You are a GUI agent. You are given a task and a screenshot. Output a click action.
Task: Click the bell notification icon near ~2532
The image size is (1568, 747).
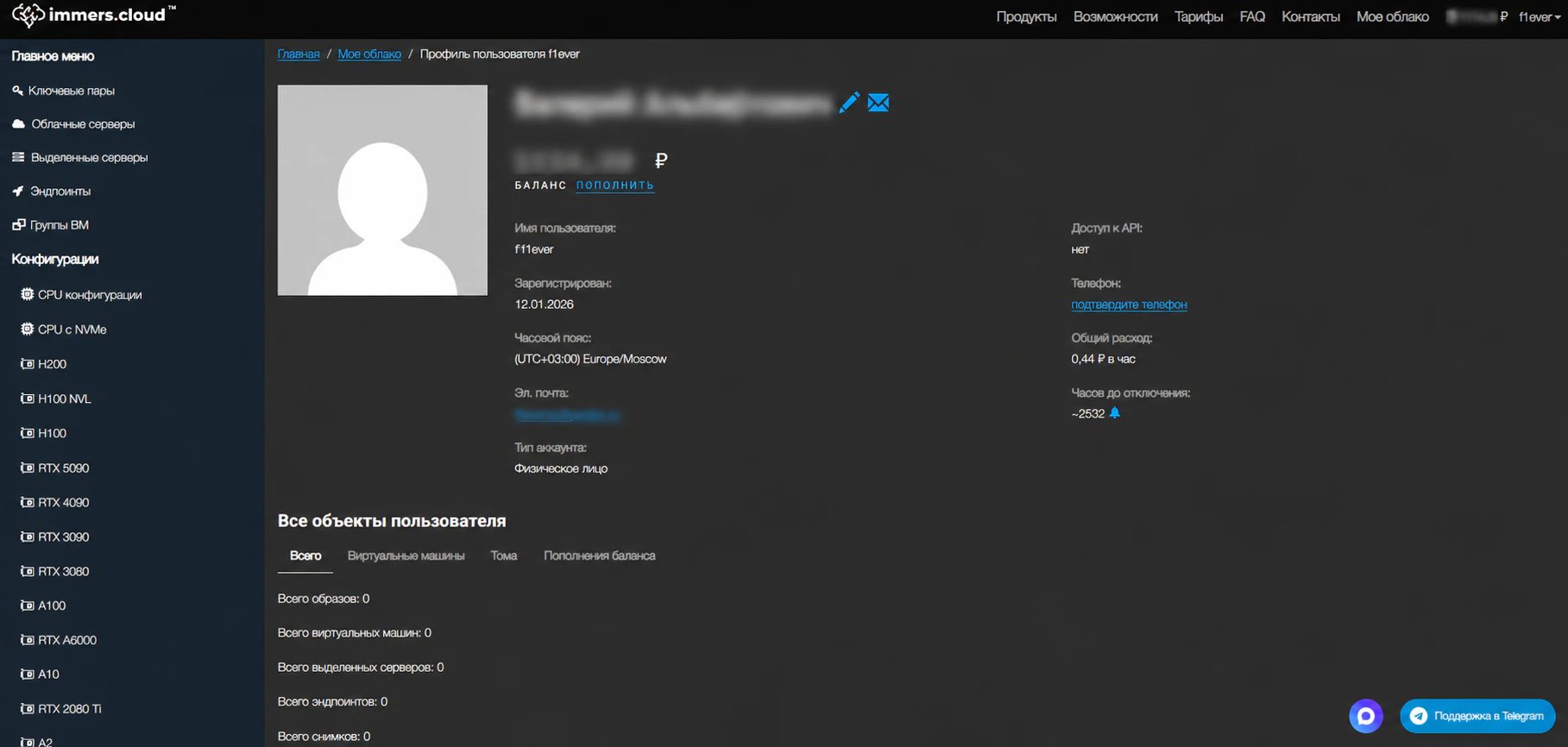click(x=1114, y=413)
